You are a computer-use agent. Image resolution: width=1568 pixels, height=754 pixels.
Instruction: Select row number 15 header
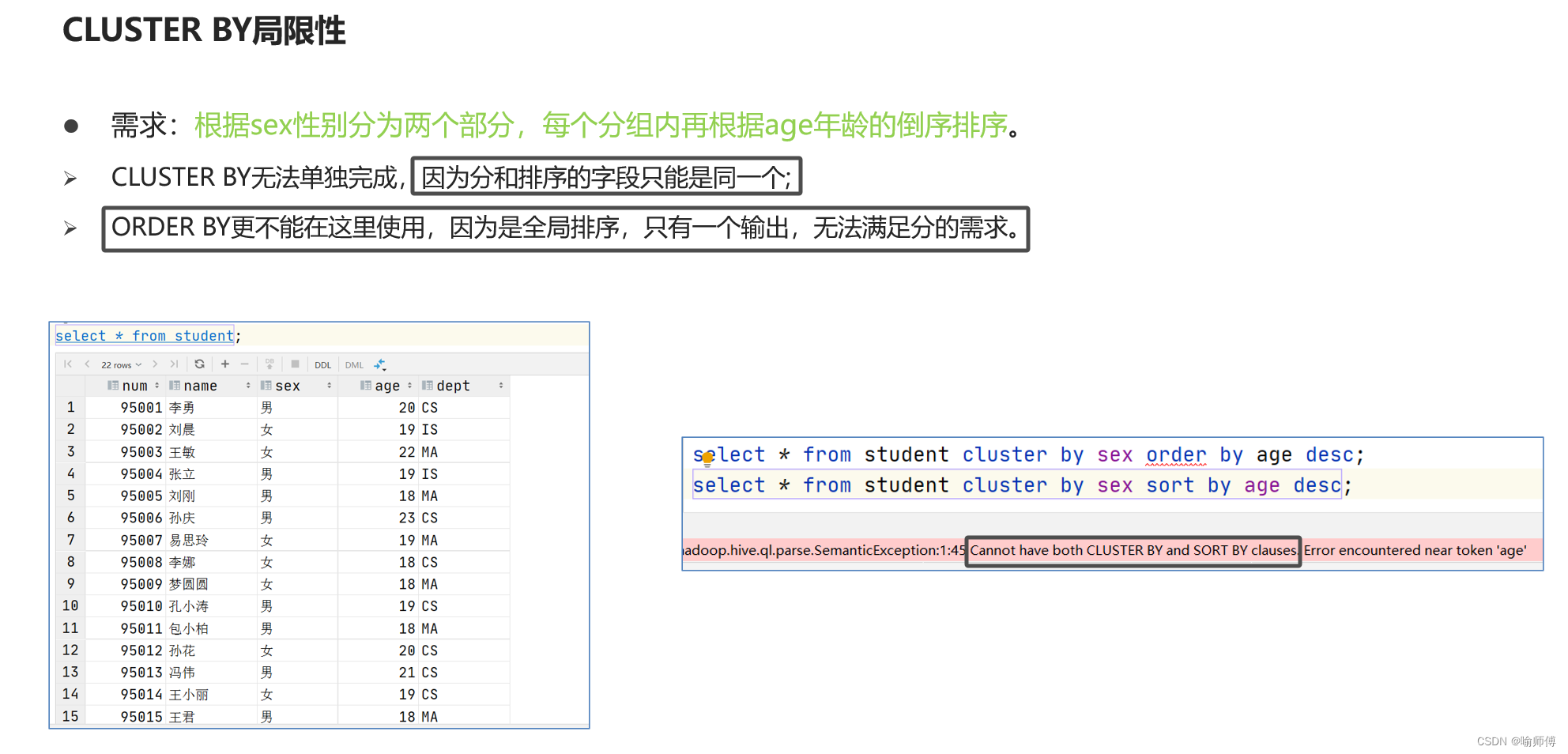coord(70,716)
